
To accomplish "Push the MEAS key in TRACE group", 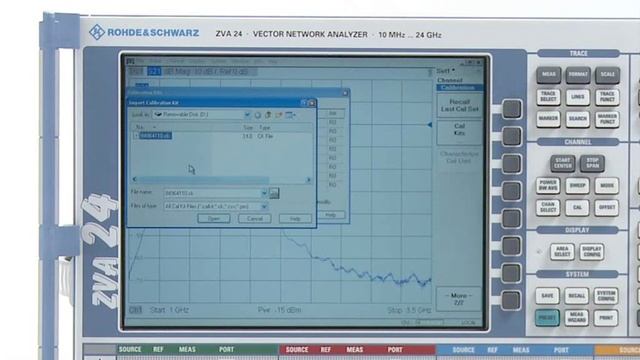I will tap(549, 75).
